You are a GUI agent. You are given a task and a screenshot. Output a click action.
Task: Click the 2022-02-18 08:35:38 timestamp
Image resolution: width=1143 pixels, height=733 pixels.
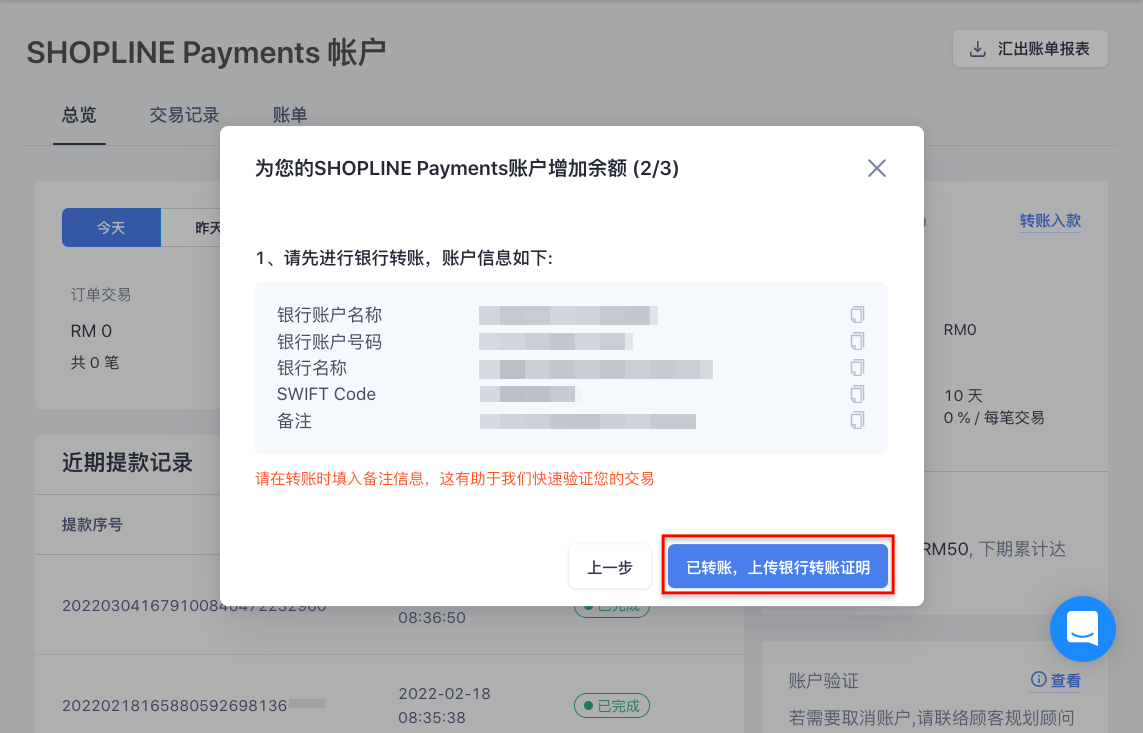[x=444, y=705]
